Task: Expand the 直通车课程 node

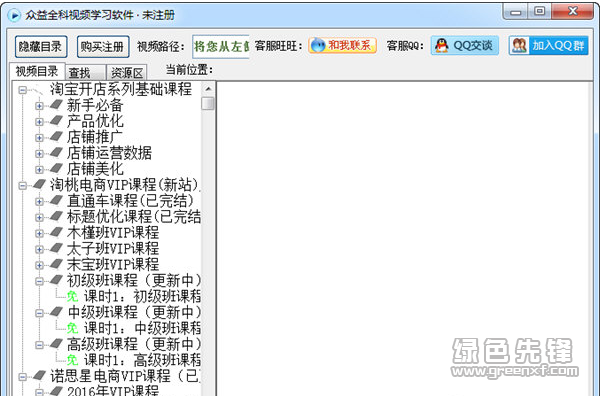Action: coord(39,202)
